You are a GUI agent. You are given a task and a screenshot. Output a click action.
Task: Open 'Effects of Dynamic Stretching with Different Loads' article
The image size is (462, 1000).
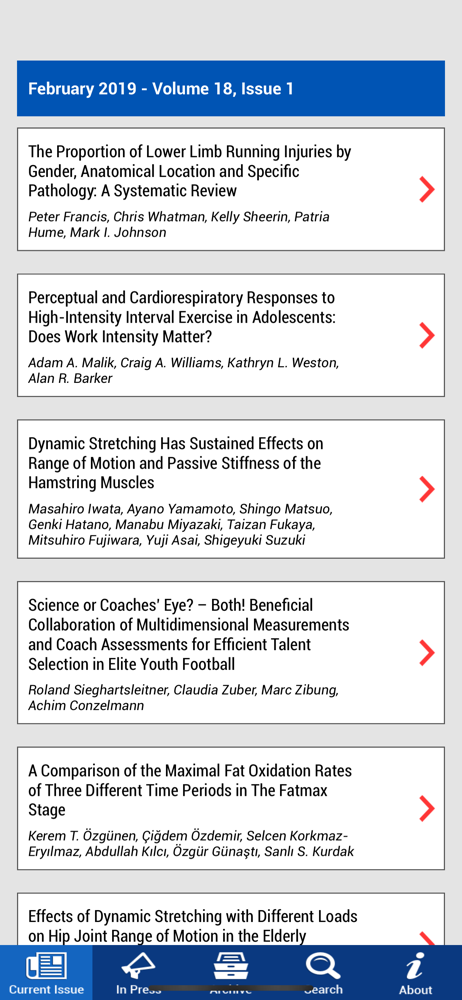[193, 926]
